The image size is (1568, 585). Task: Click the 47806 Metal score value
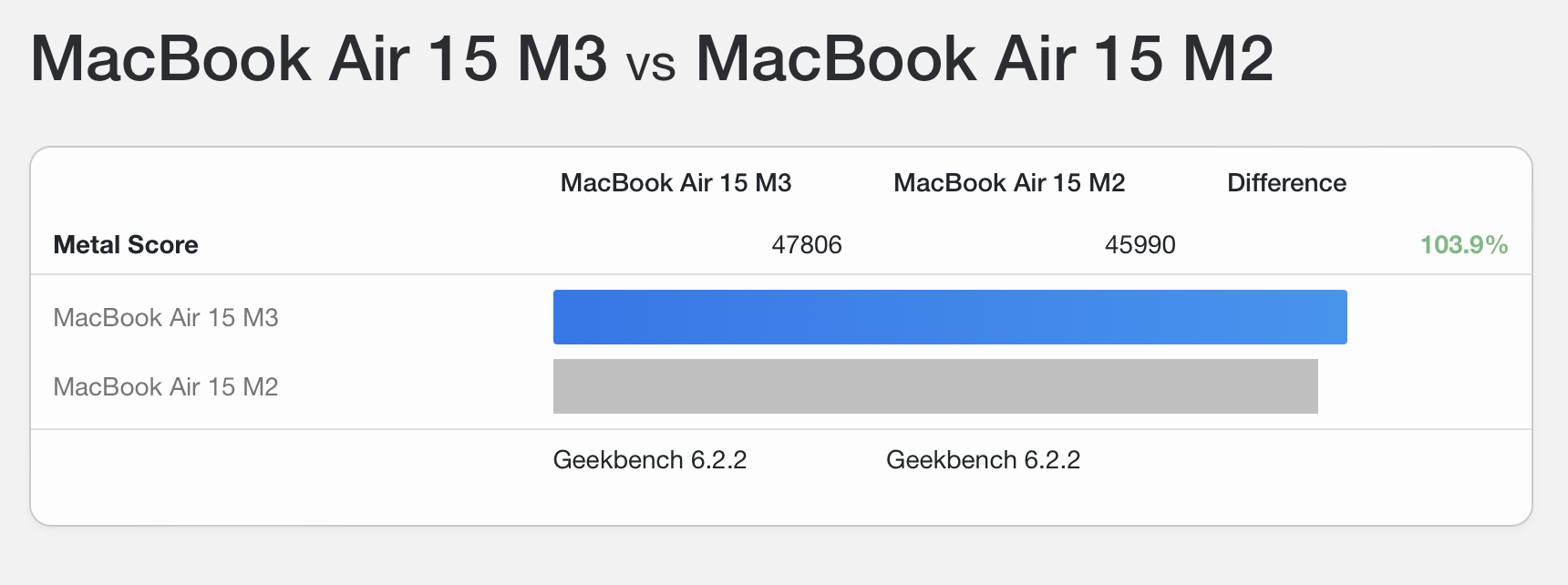[x=806, y=245]
